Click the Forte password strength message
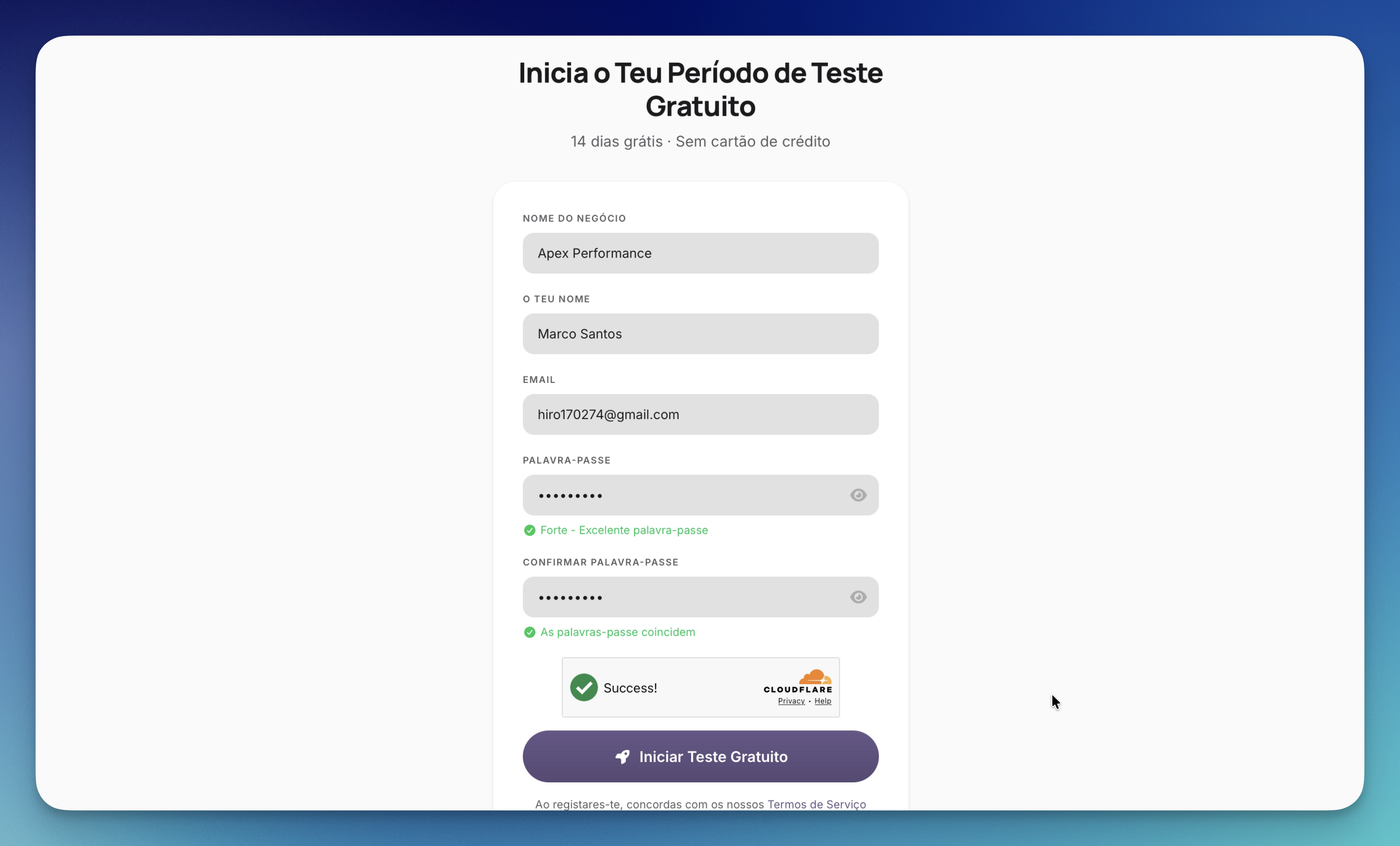This screenshot has width=1400, height=846. (623, 530)
